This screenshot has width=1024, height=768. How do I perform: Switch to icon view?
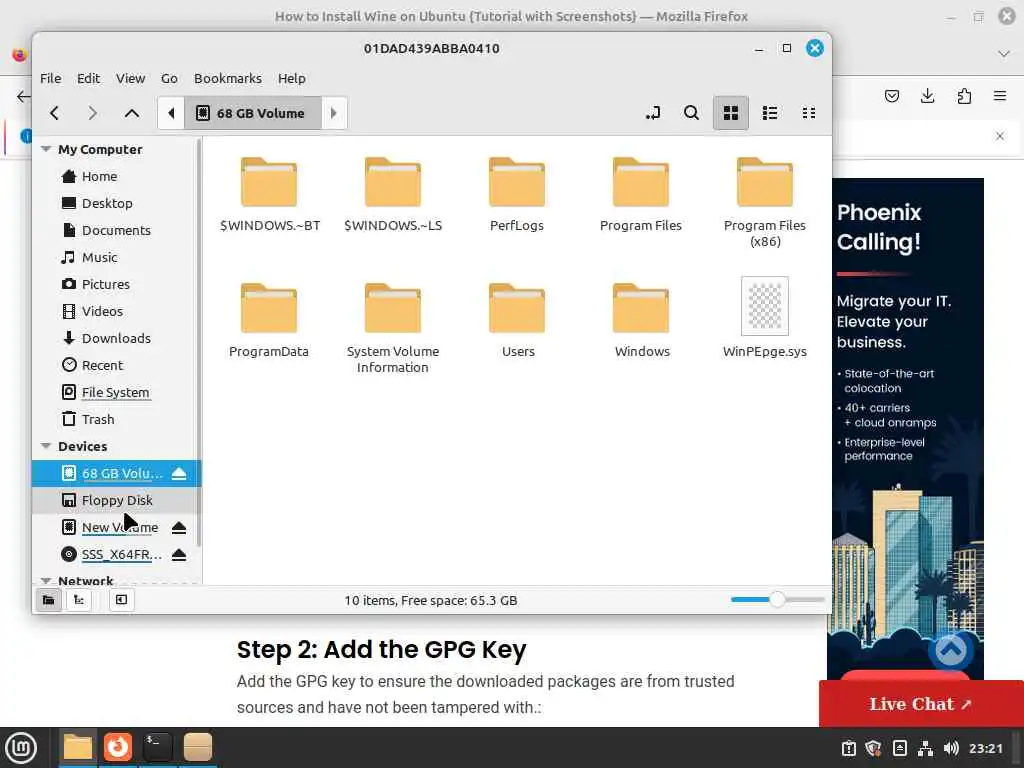[731, 113]
